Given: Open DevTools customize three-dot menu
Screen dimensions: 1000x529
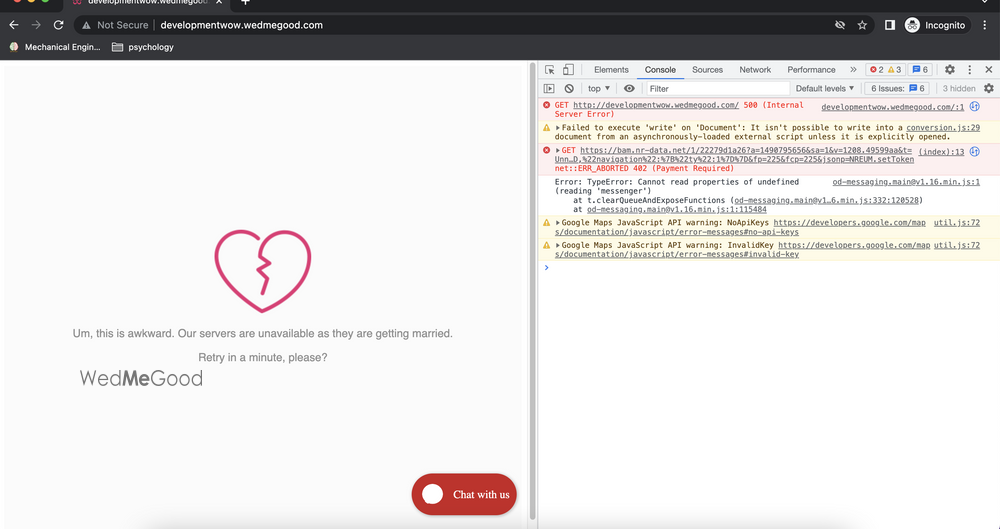Looking at the screenshot, I should pyautogui.click(x=969, y=70).
